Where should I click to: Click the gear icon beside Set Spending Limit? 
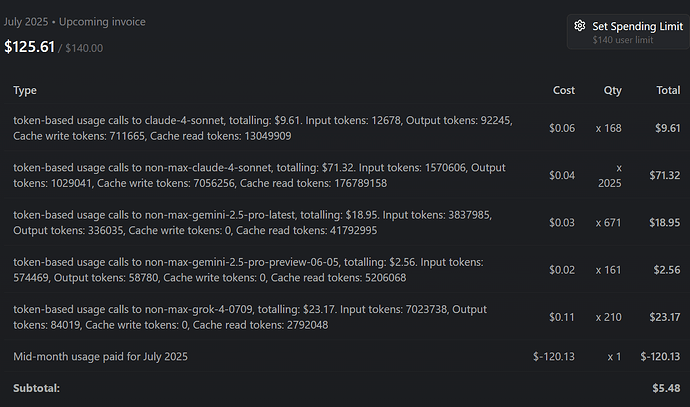[x=580, y=26]
